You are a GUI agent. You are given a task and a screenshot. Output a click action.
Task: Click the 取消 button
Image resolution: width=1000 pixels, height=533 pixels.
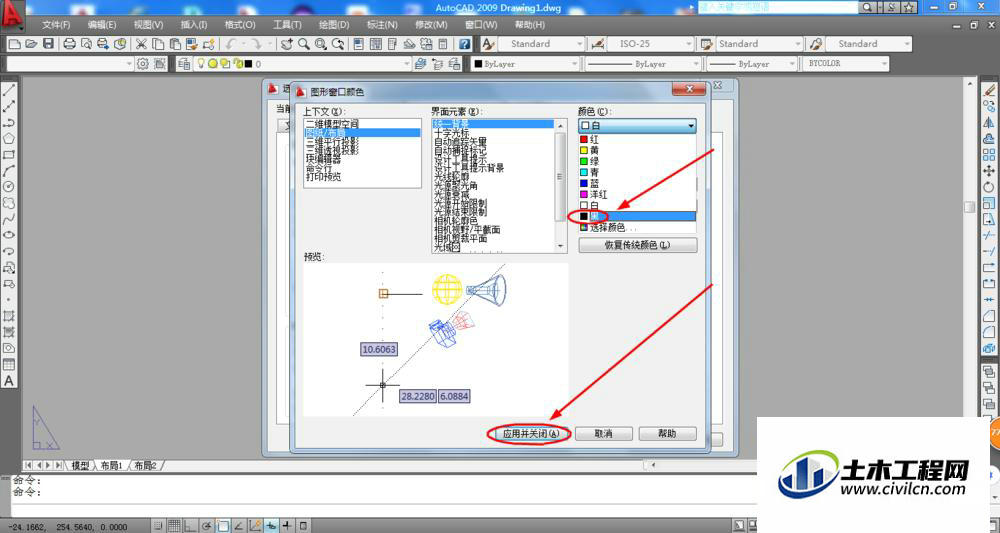[603, 434]
